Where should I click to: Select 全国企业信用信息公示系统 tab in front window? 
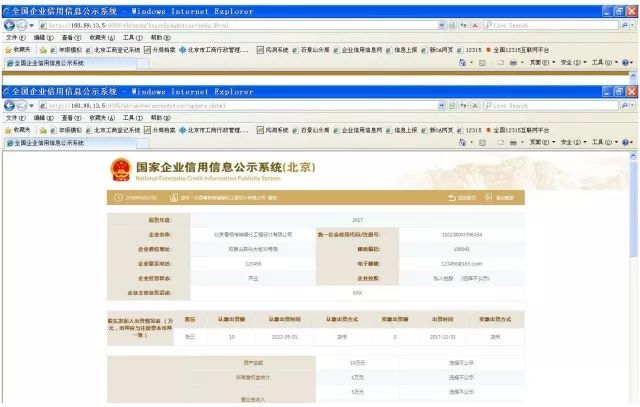70,143
